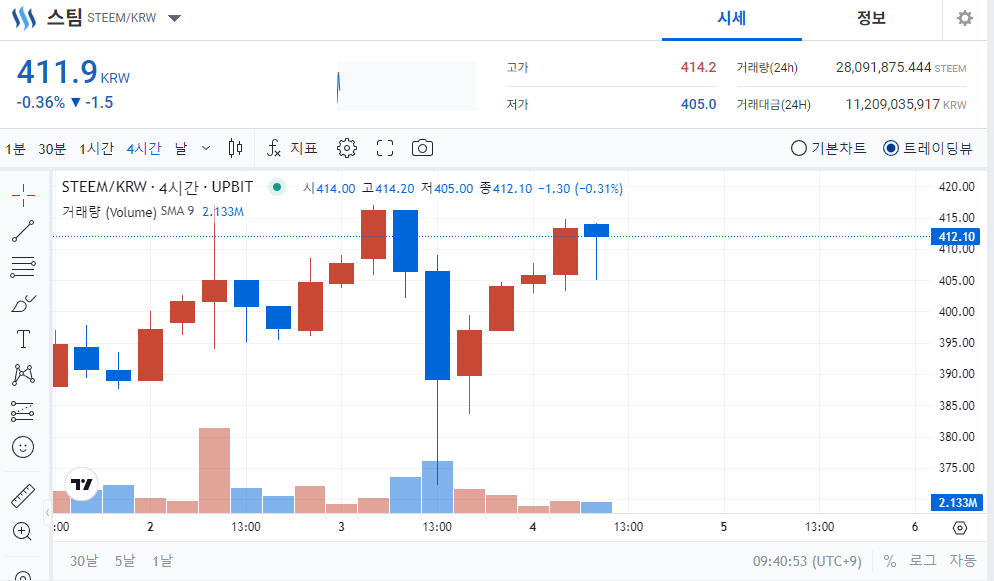The width and height of the screenshot is (994, 581).
Task: Open the chart patterns tool
Action: pyautogui.click(x=23, y=375)
